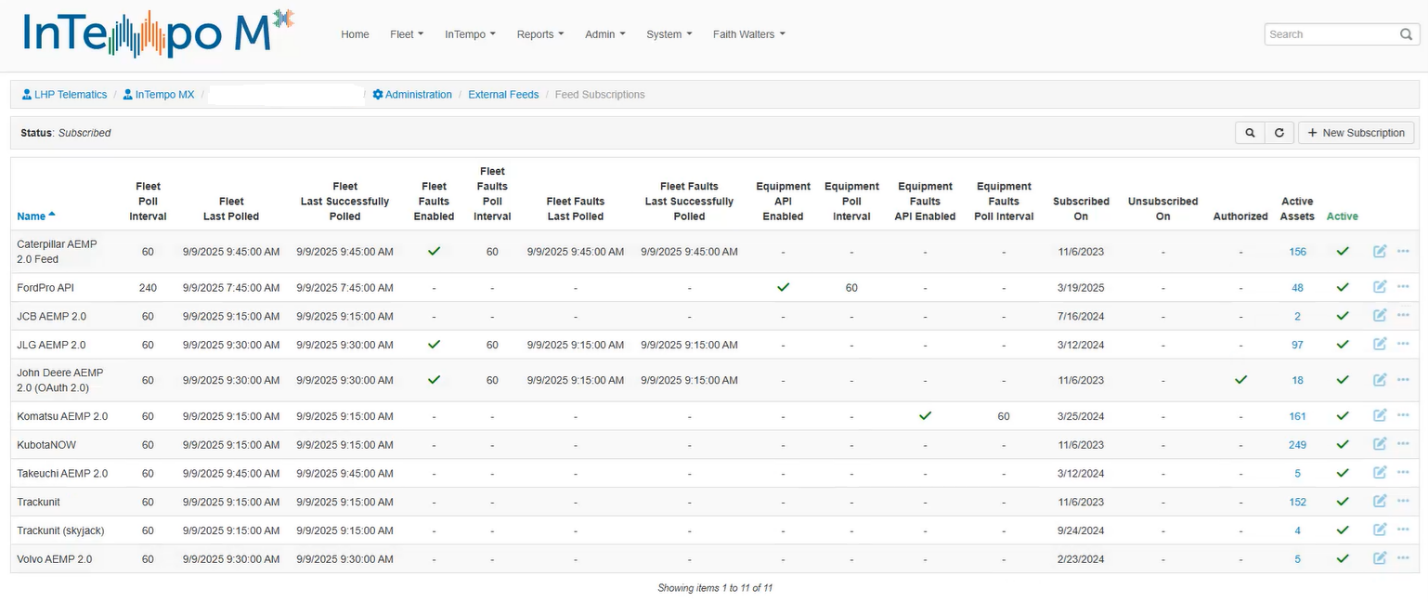Click the search magnifier toolbar button
This screenshot has height=602, width=1428.
click(x=1250, y=132)
